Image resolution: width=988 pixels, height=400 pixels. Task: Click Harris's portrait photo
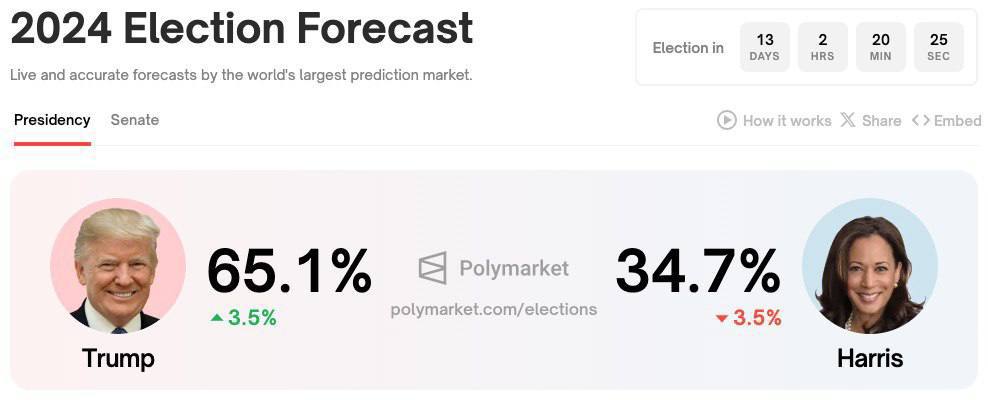[x=869, y=266]
